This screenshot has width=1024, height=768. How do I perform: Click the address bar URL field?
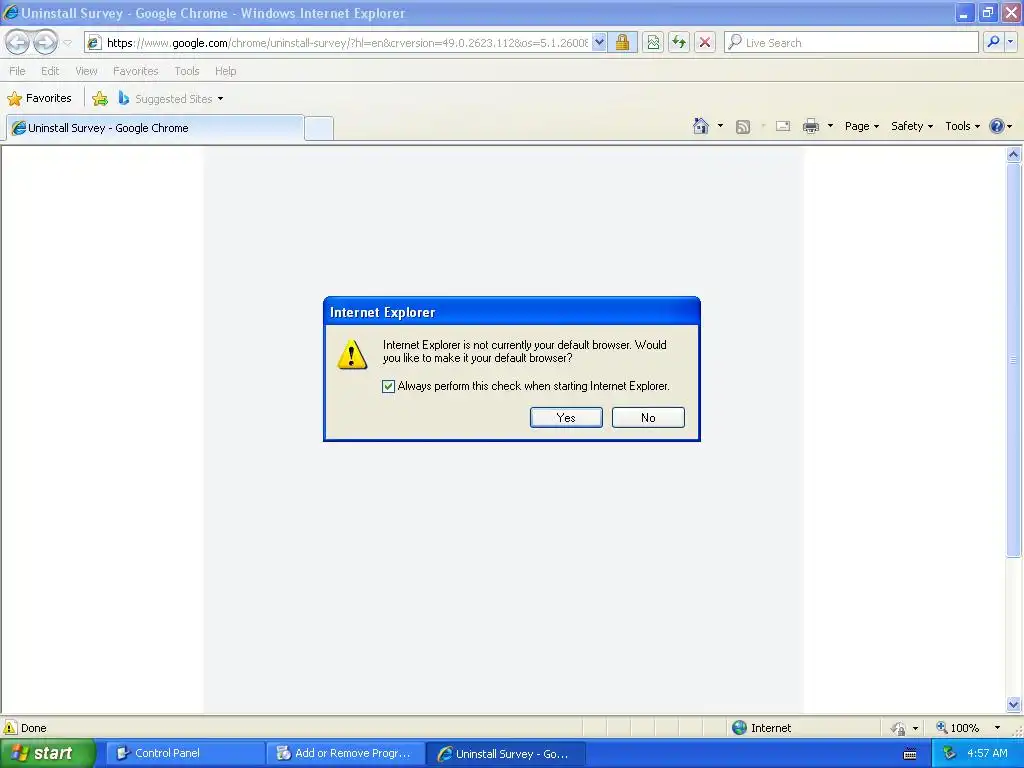[346, 43]
